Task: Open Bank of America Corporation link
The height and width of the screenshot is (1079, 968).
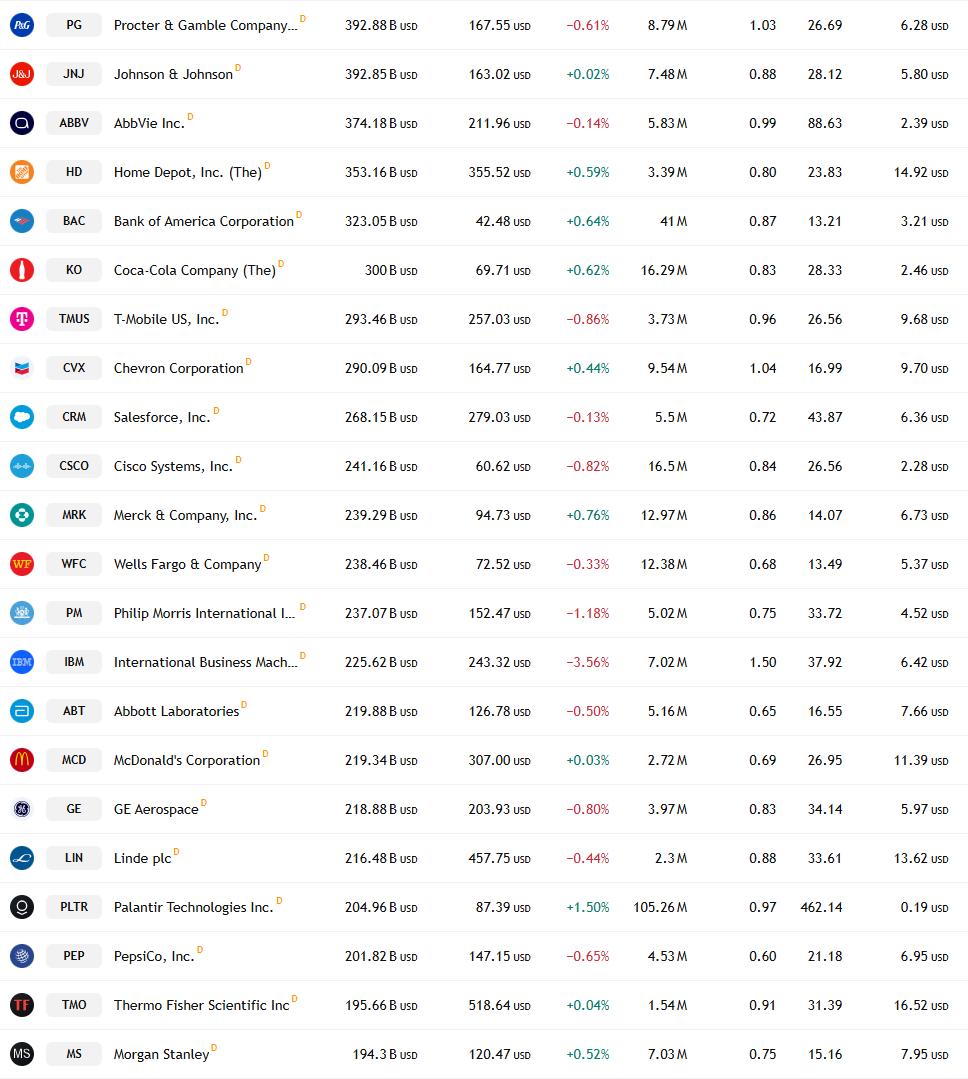Action: pyautogui.click(x=204, y=221)
